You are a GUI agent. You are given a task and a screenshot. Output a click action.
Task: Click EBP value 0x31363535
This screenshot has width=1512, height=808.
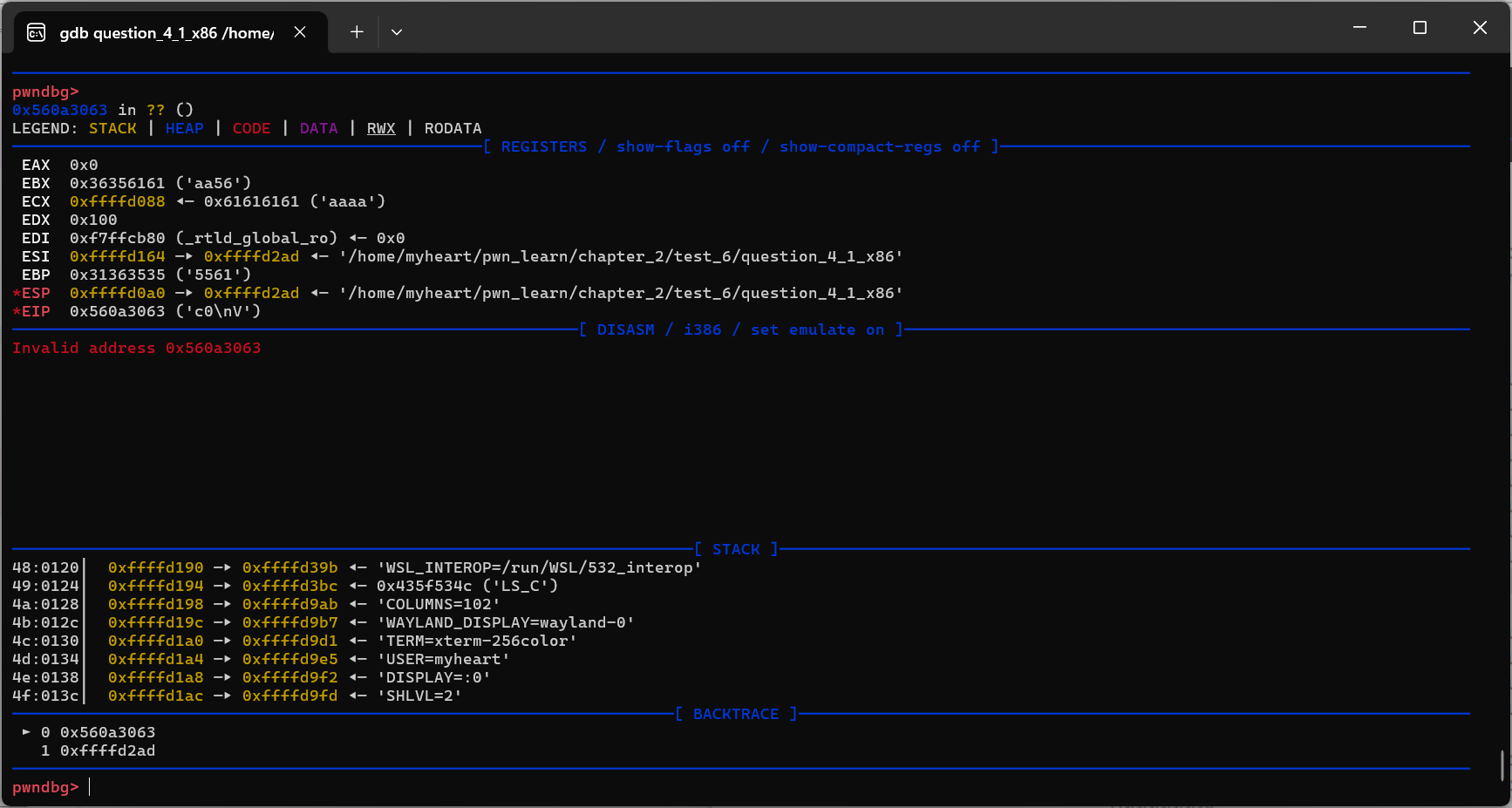coord(118,275)
